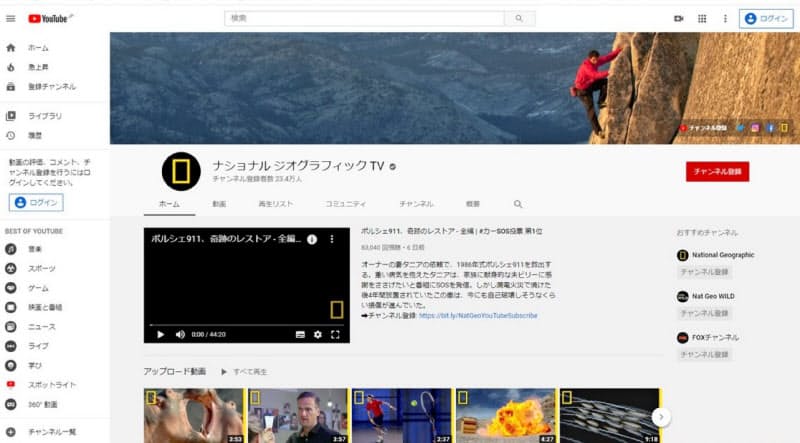800x443 pixels.
Task: Open the YouTube apps grid
Action: 701,18
